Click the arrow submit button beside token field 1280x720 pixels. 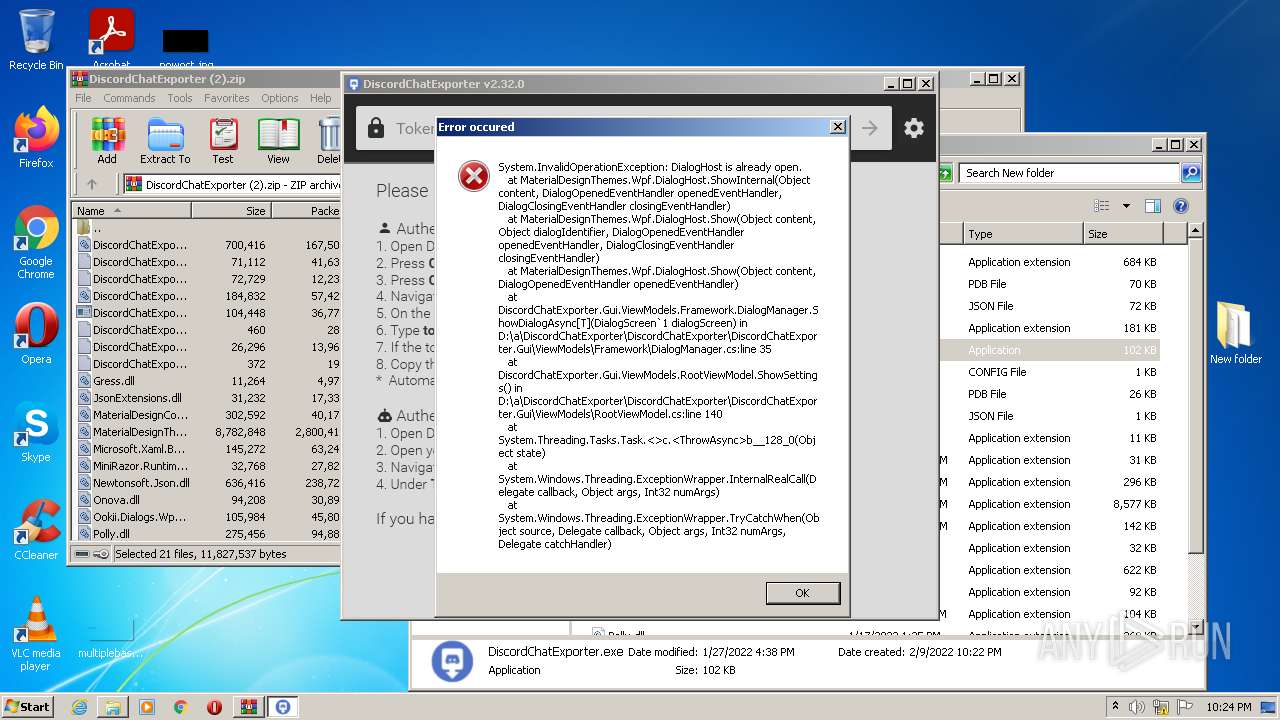(x=870, y=128)
